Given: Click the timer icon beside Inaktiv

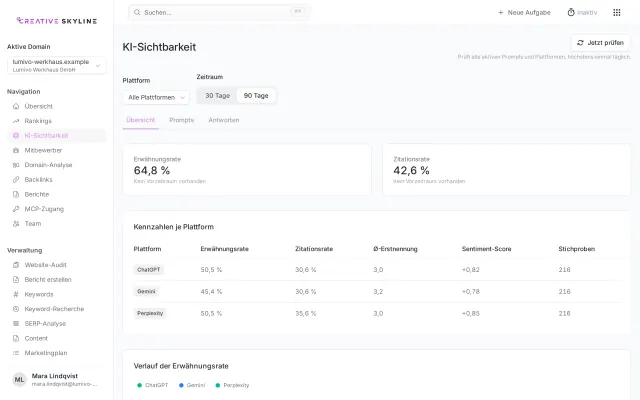Looking at the screenshot, I should (x=571, y=12).
